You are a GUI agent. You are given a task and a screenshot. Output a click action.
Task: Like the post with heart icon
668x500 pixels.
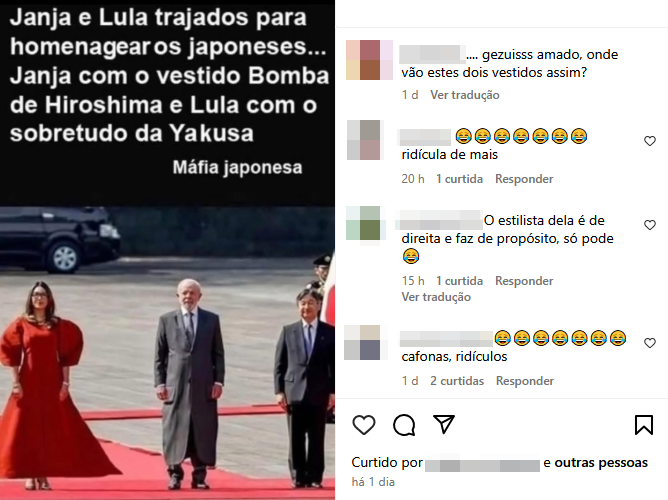click(x=364, y=425)
